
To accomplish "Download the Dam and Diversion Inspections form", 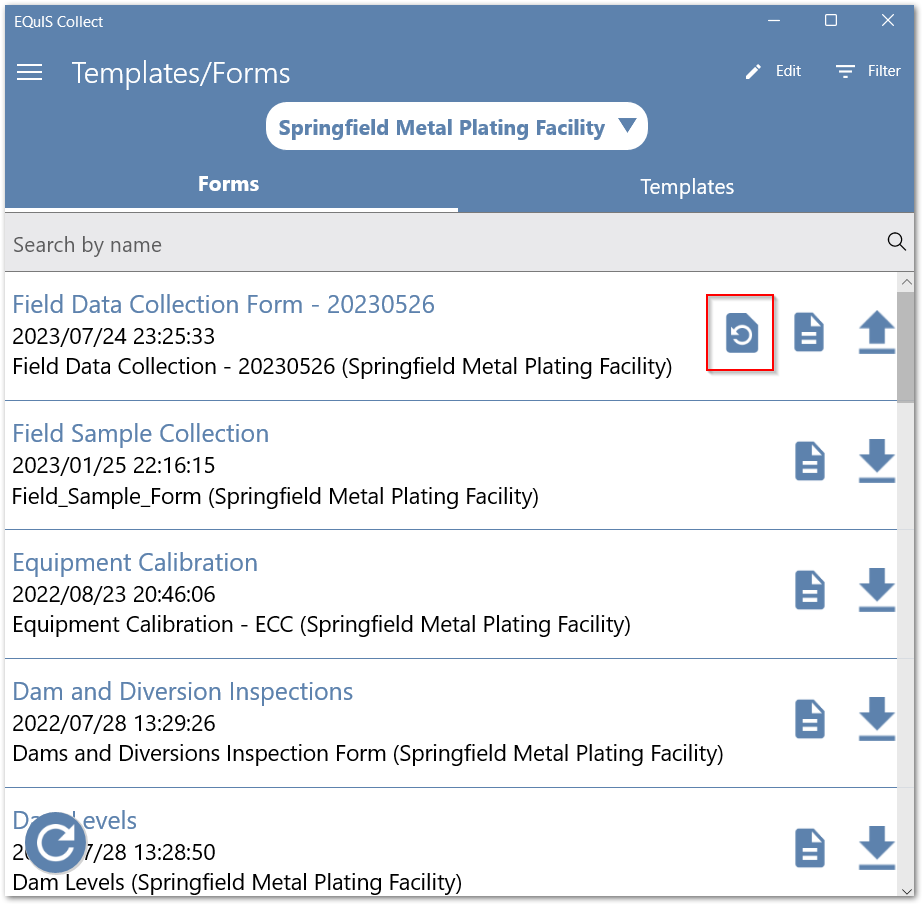I will [x=876, y=718].
